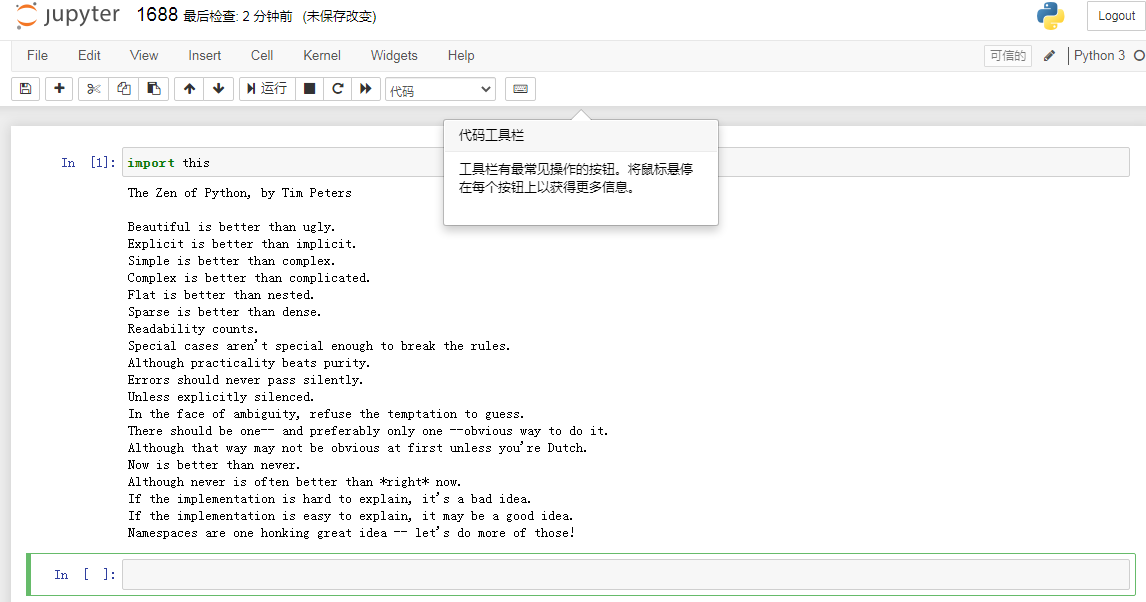Click the output line 'Readability counts.'
The width and height of the screenshot is (1146, 602).
193,329
